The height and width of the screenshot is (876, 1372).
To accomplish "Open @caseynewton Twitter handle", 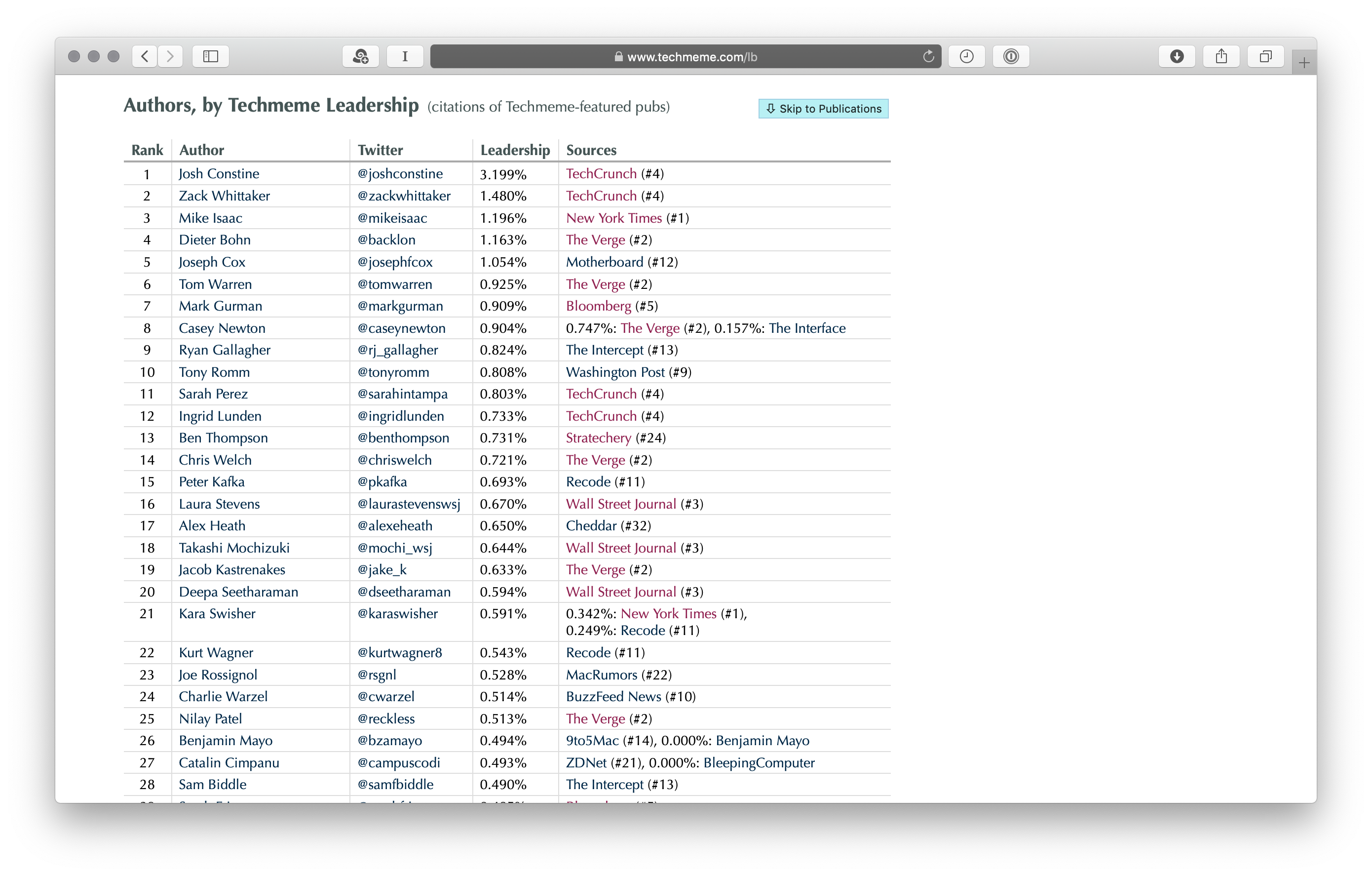I will click(x=401, y=328).
